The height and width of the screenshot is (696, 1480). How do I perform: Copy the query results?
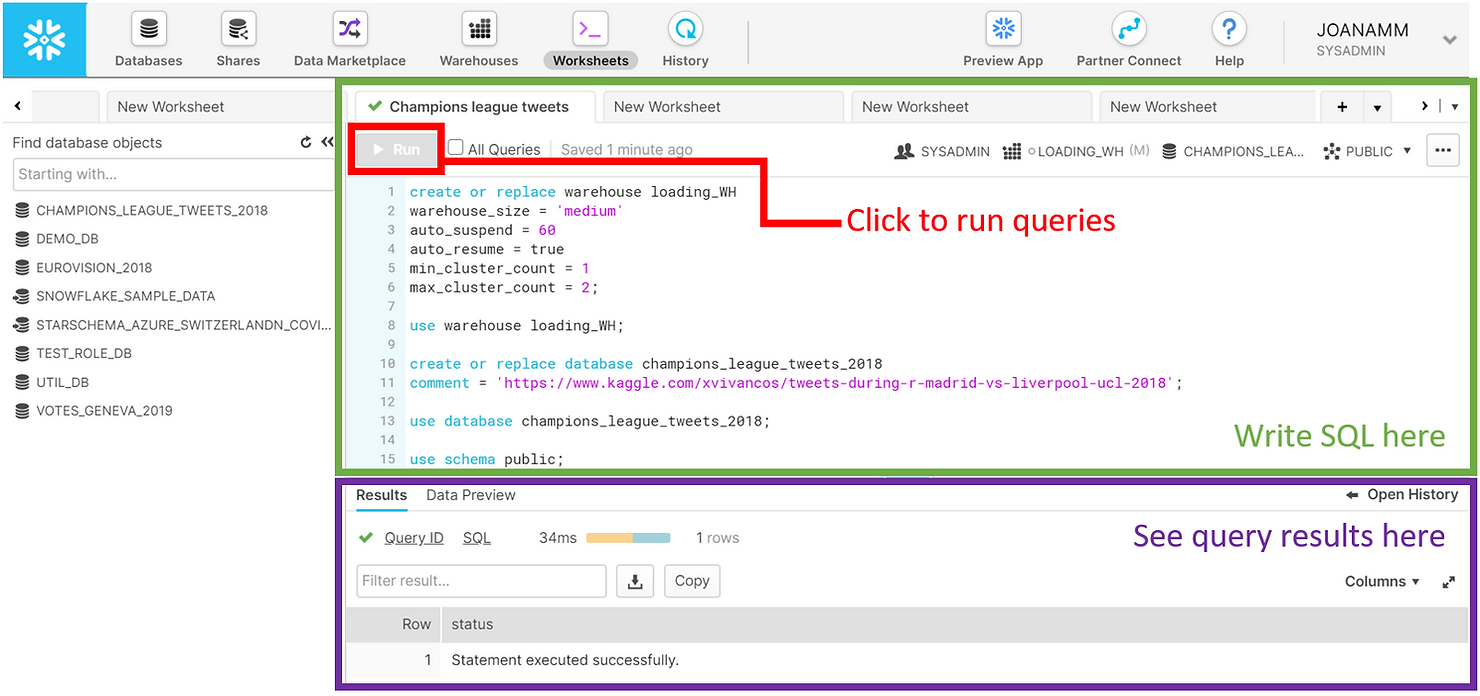pyautogui.click(x=692, y=581)
